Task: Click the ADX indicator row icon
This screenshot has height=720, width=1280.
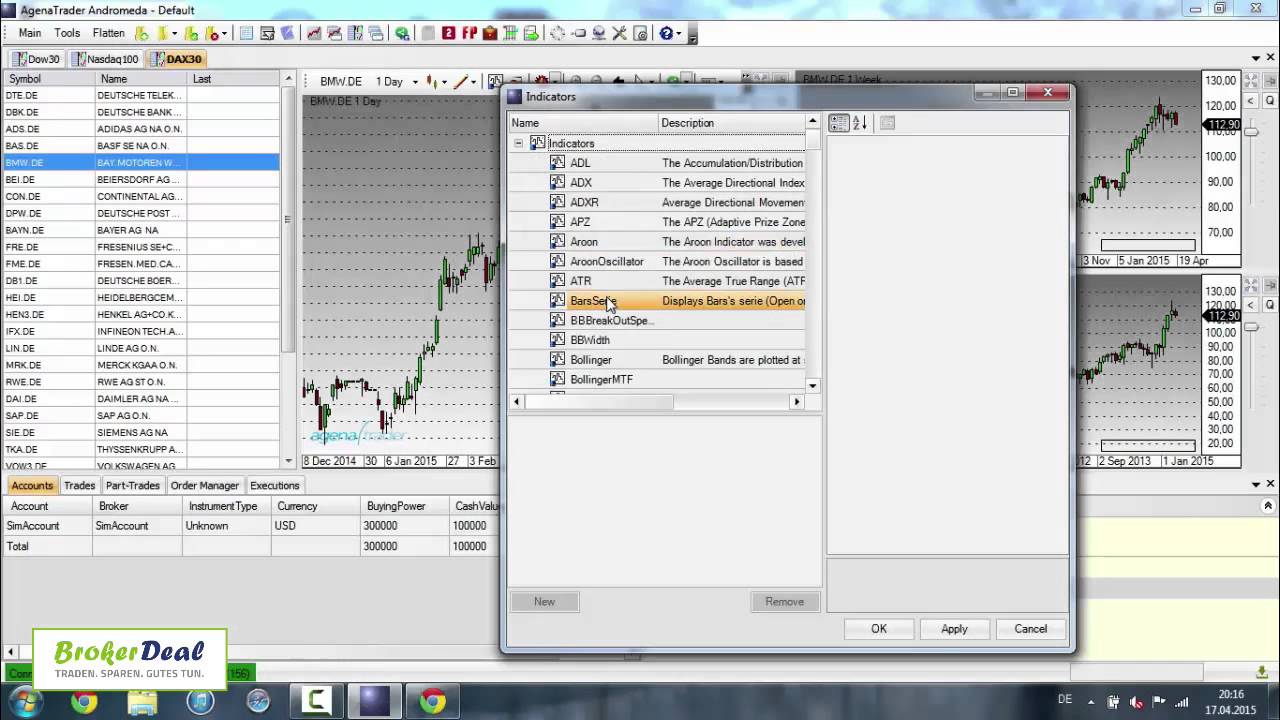Action: coord(558,183)
